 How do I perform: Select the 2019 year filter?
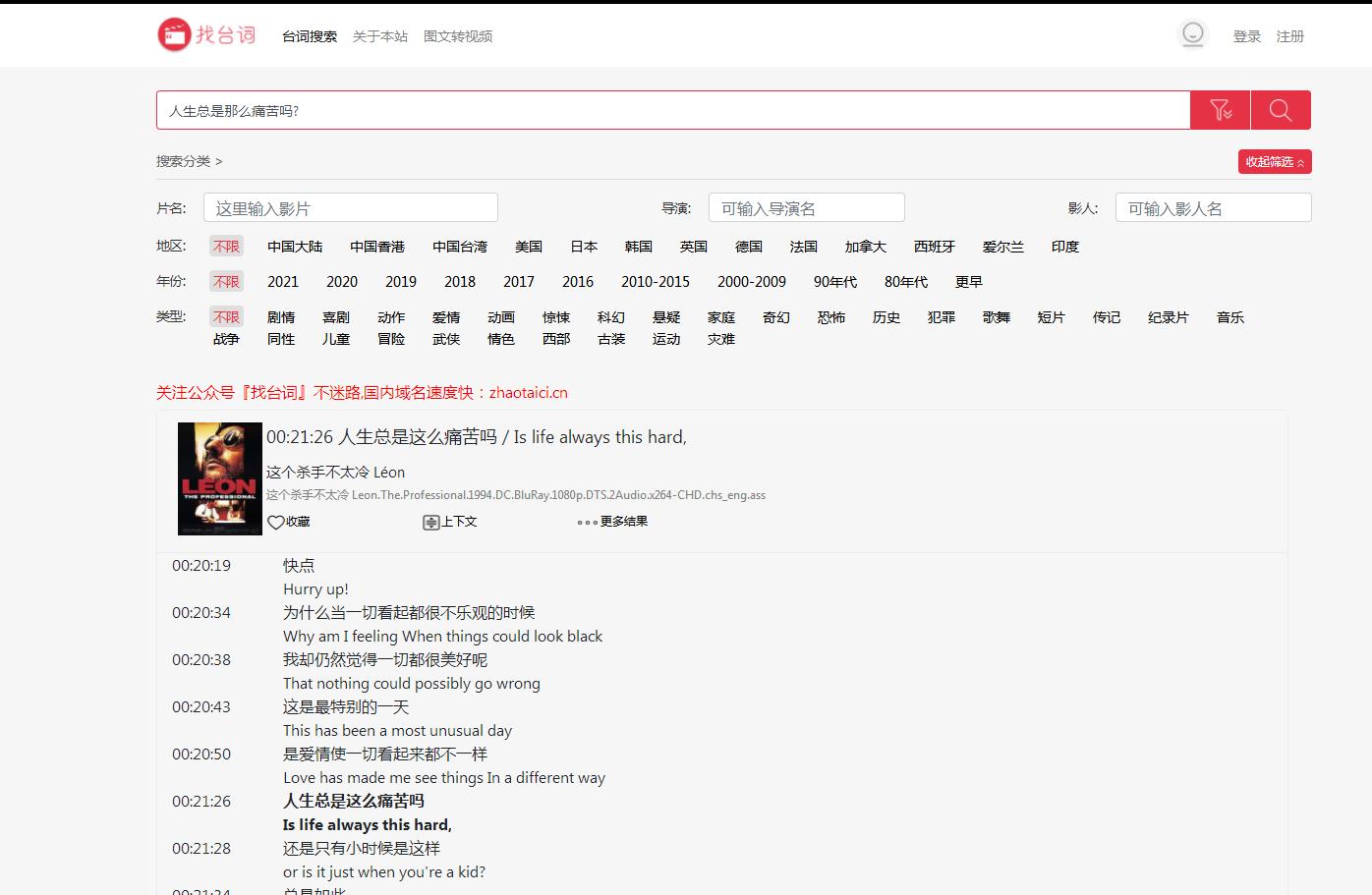click(401, 282)
